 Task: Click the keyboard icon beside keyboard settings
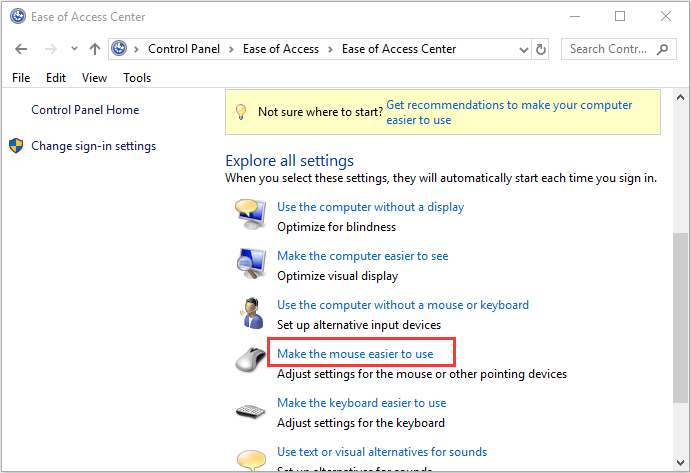point(249,411)
